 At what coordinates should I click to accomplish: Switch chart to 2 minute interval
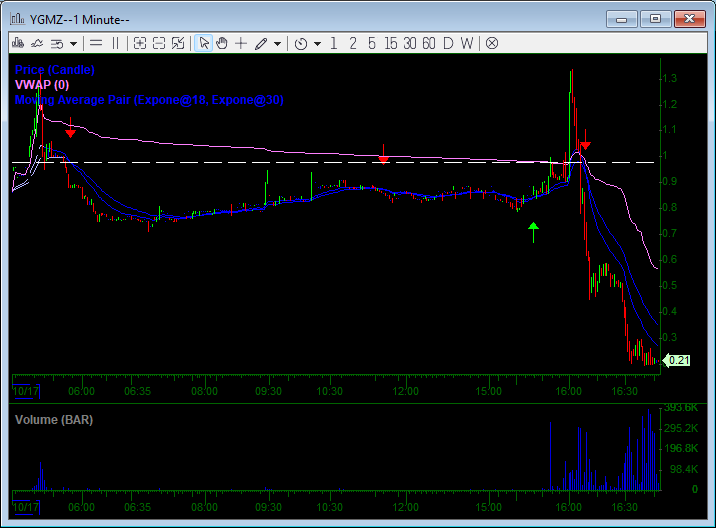click(x=353, y=43)
